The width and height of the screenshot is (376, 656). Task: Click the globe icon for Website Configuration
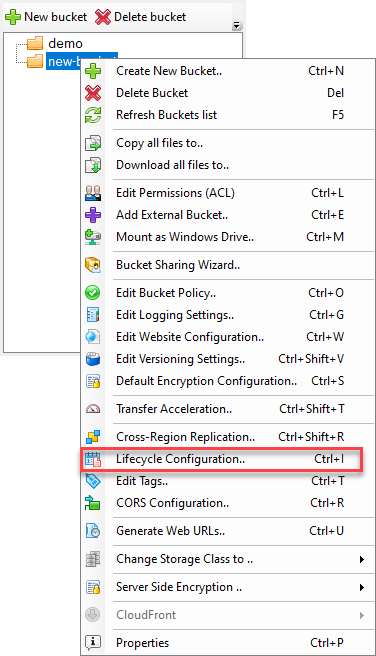[93, 337]
